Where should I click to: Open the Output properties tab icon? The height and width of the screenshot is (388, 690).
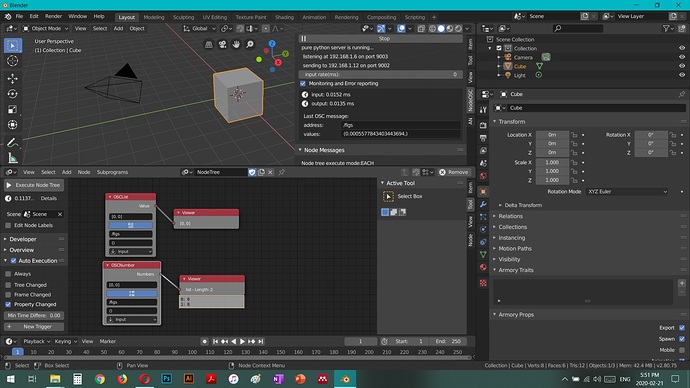click(x=483, y=138)
